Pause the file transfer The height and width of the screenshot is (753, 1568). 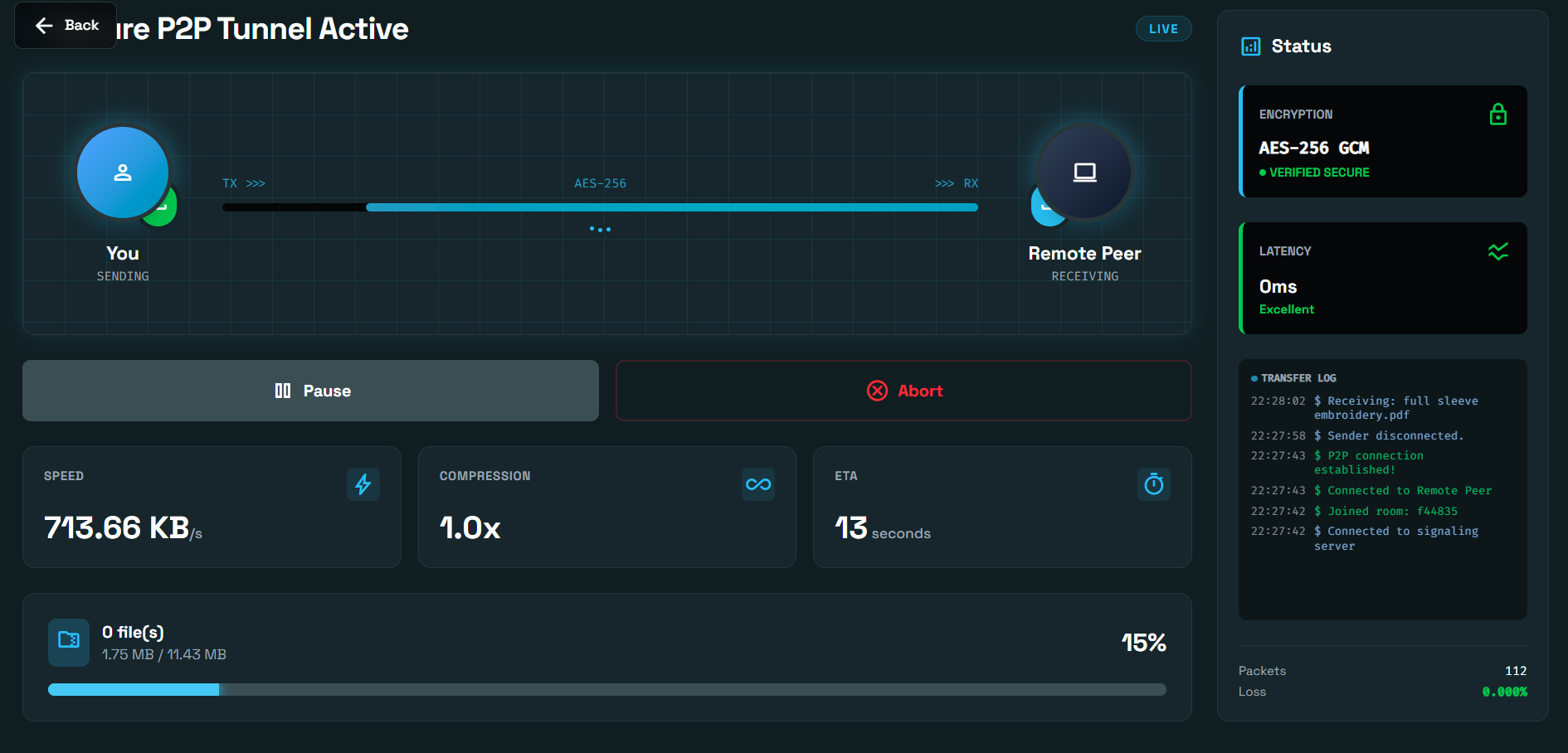coord(310,391)
